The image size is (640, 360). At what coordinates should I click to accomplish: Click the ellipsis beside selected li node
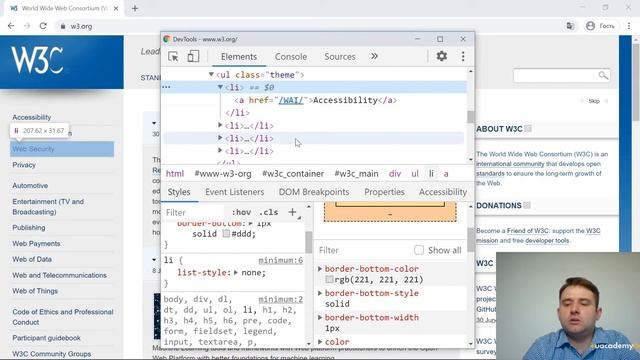tap(166, 87)
